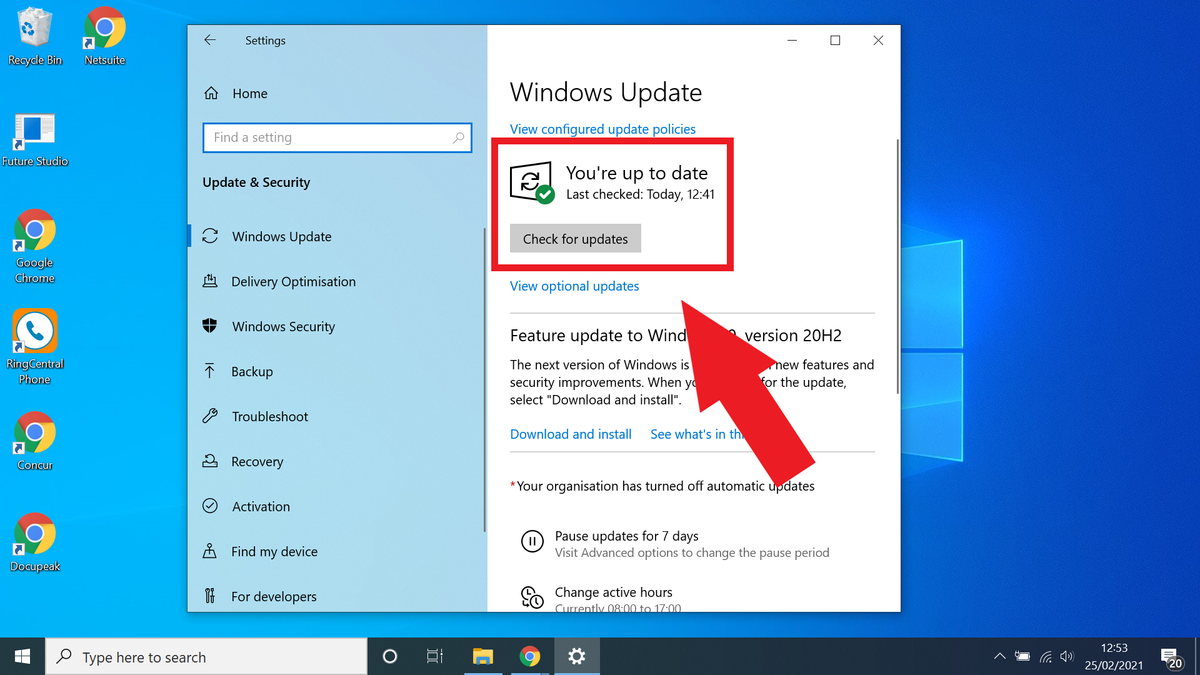Select Delivery Optimisation in the sidebar
The image size is (1200, 675).
tap(292, 281)
